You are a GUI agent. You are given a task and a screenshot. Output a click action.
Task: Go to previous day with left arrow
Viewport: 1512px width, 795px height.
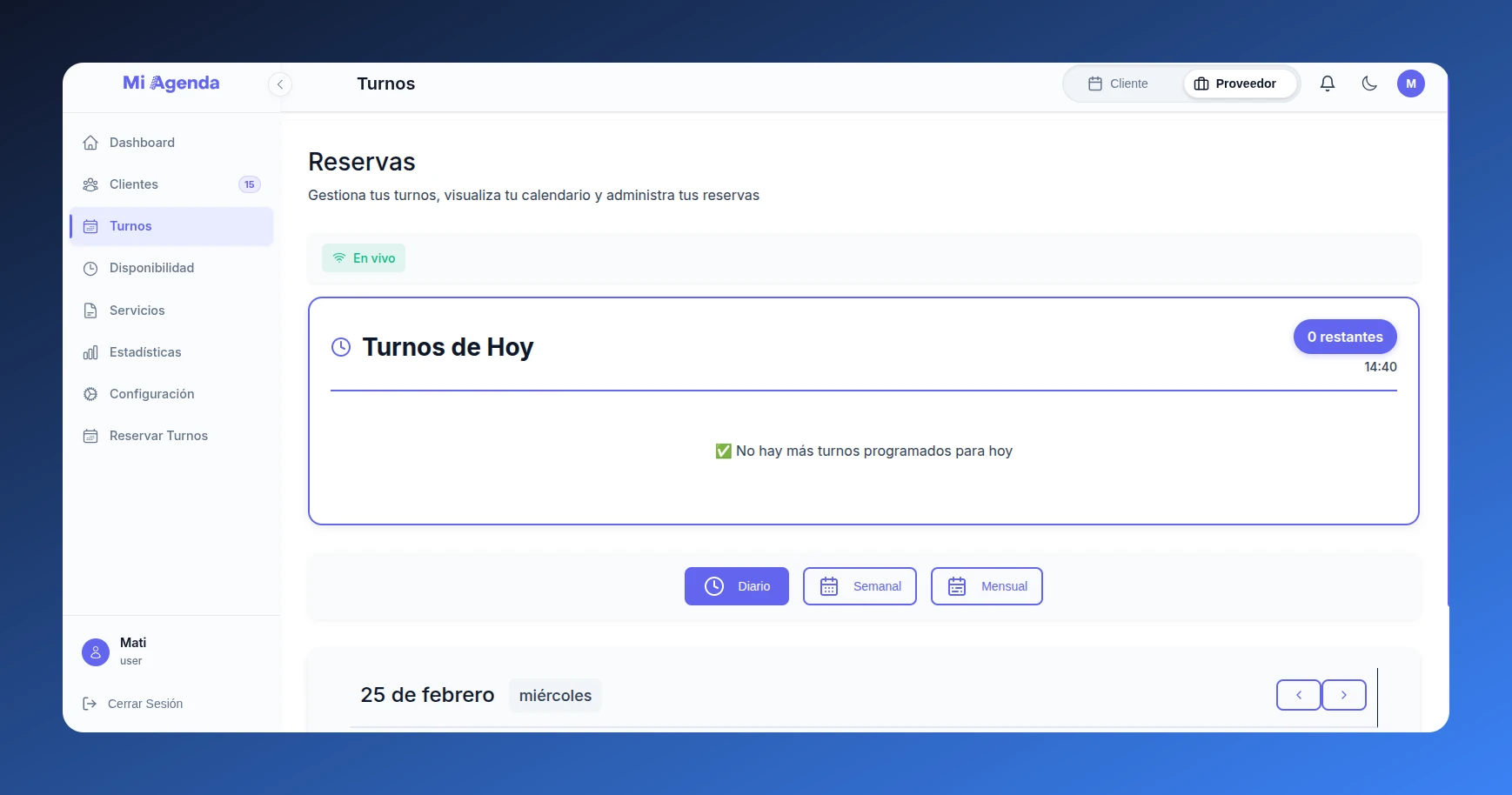pos(1299,695)
